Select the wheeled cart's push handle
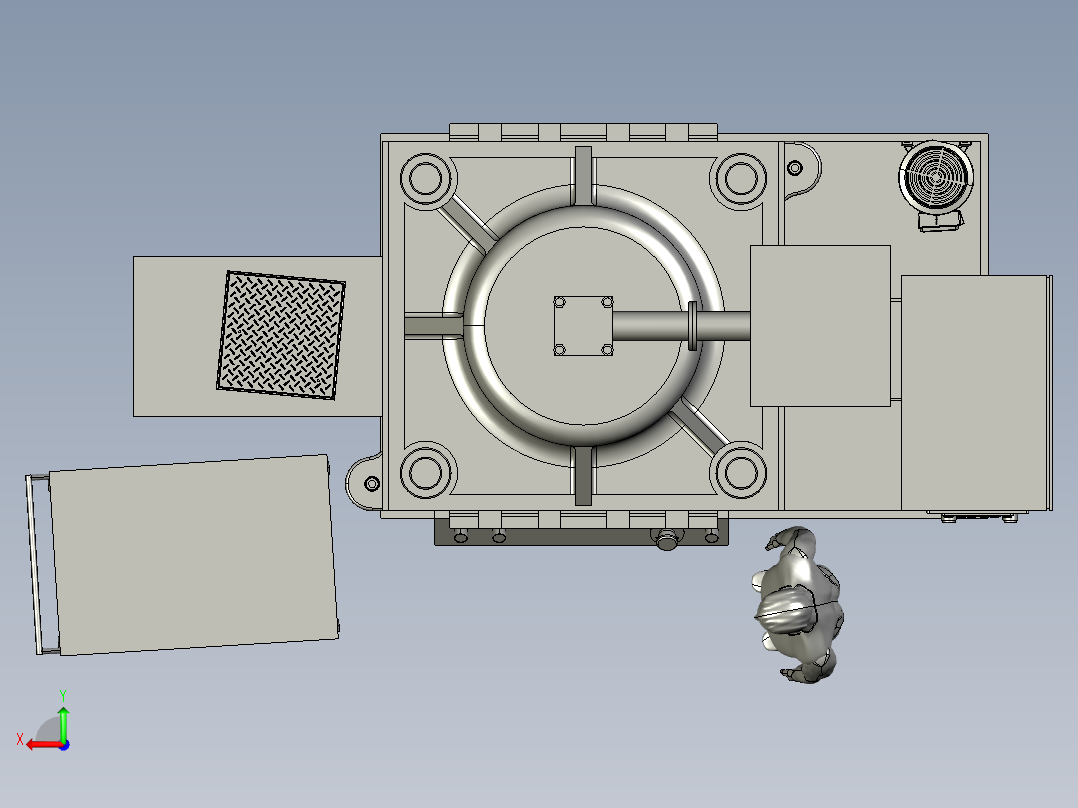The width and height of the screenshot is (1078, 808). (x=36, y=564)
